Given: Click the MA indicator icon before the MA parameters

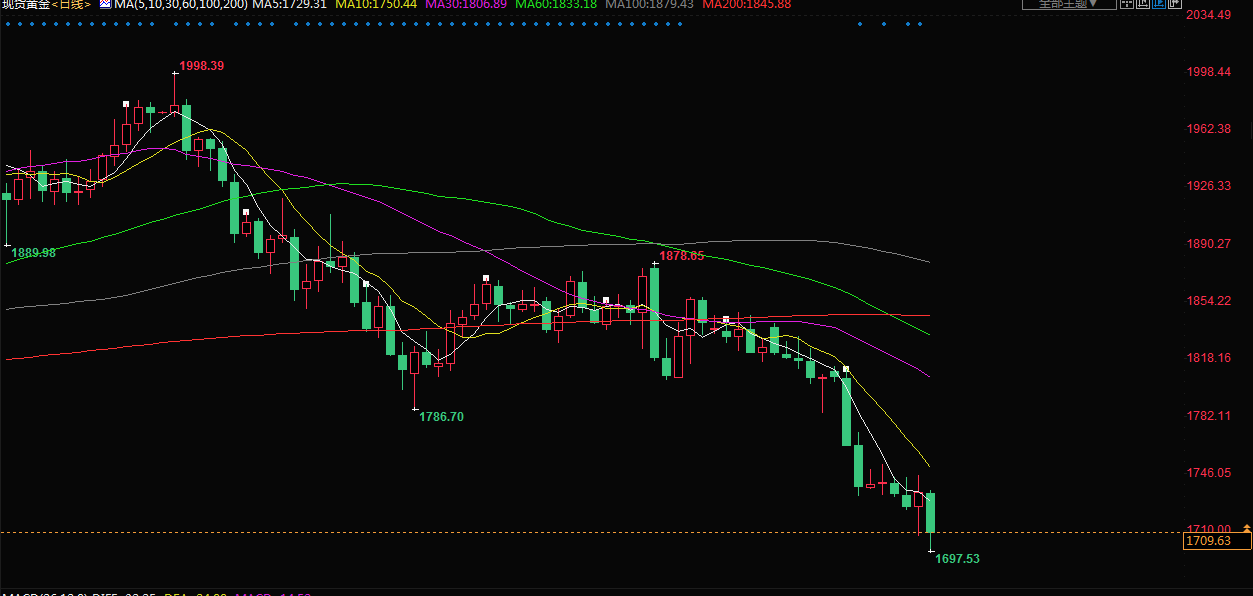Looking at the screenshot, I should tap(104, 4).
